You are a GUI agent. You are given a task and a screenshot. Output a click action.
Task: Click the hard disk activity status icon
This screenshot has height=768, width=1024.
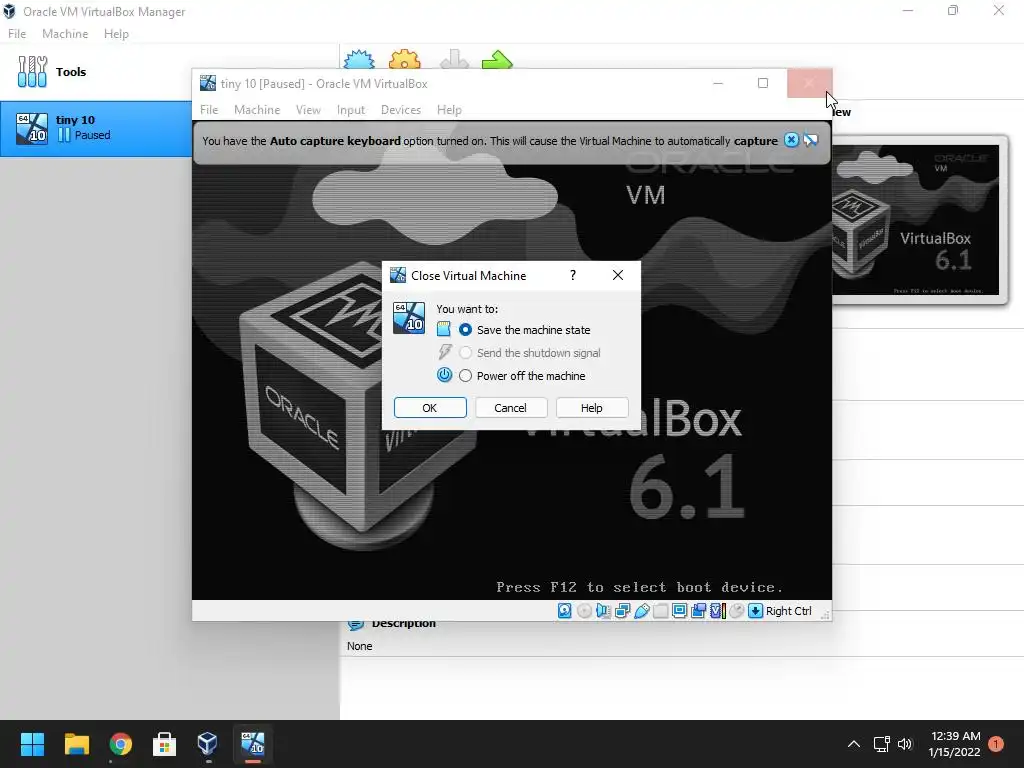click(565, 611)
